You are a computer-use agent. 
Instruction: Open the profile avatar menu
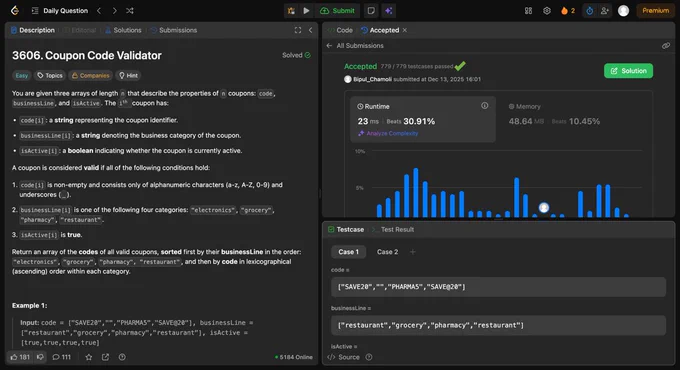[x=623, y=11]
